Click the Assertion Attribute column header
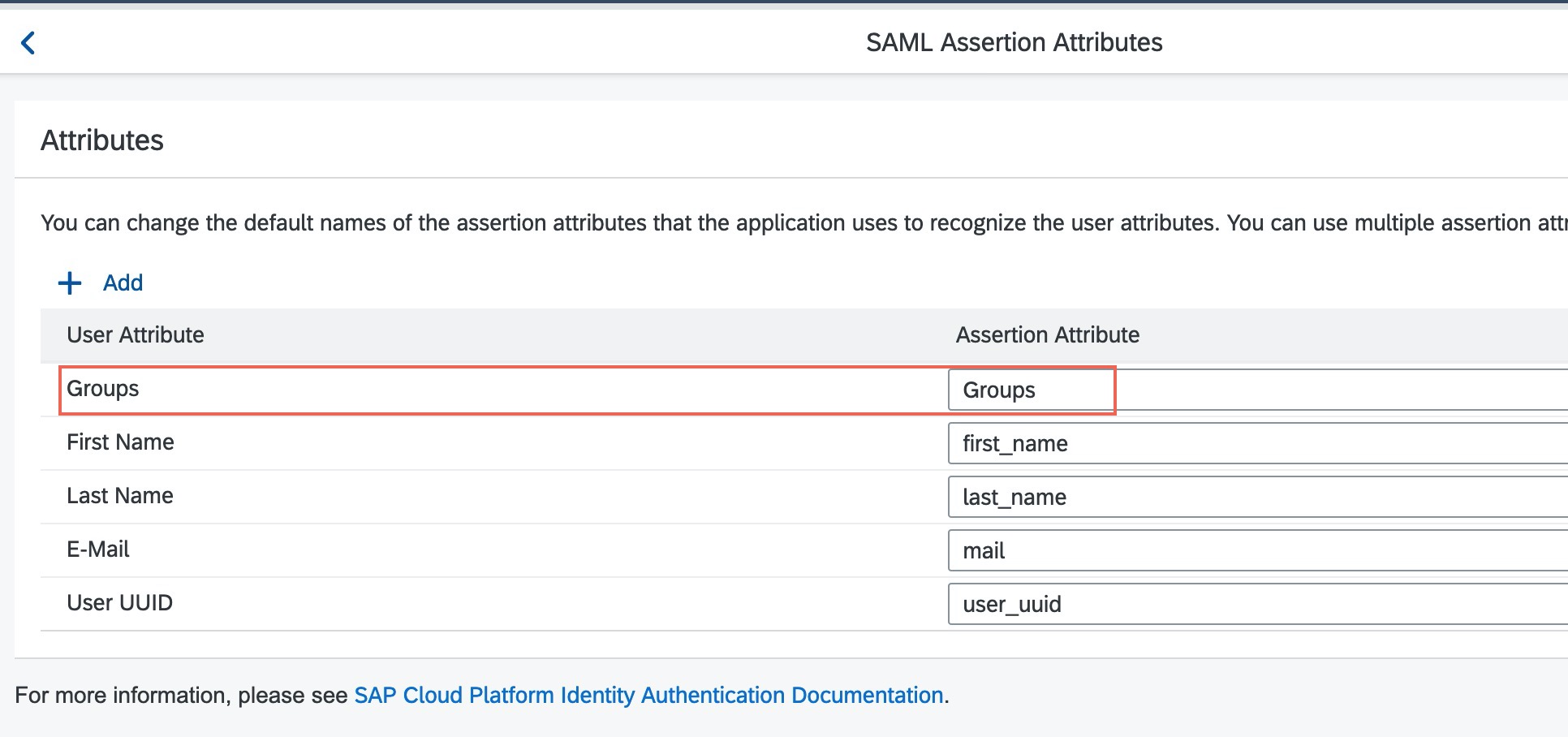 [x=1047, y=335]
